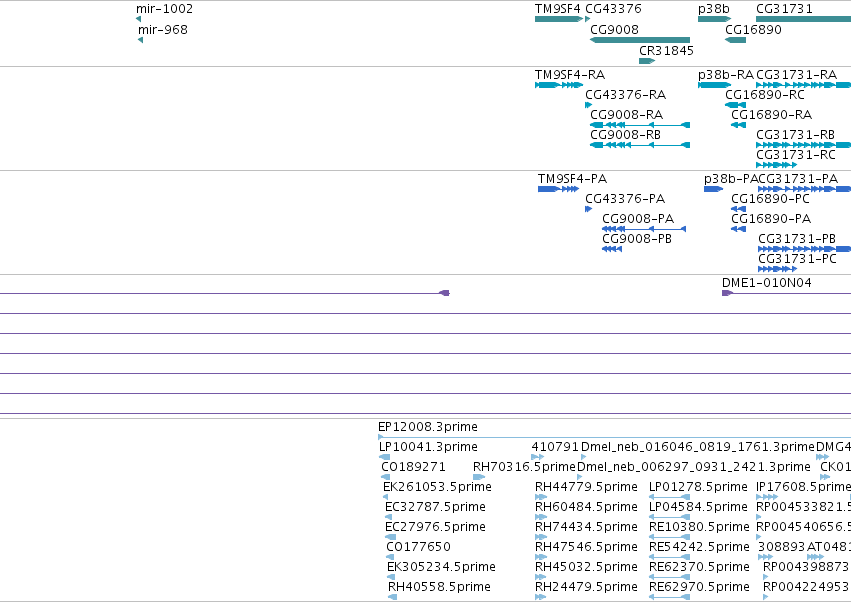Select EST CO177650
Viewport: 851px width, 602px height.
click(x=418, y=547)
